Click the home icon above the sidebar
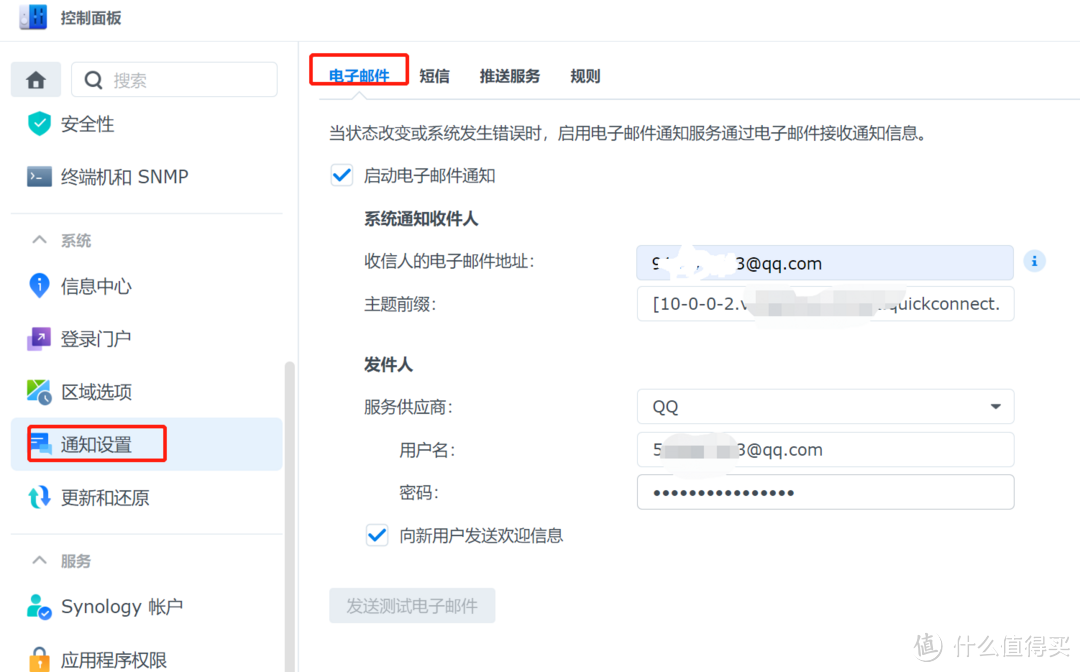 pos(35,79)
